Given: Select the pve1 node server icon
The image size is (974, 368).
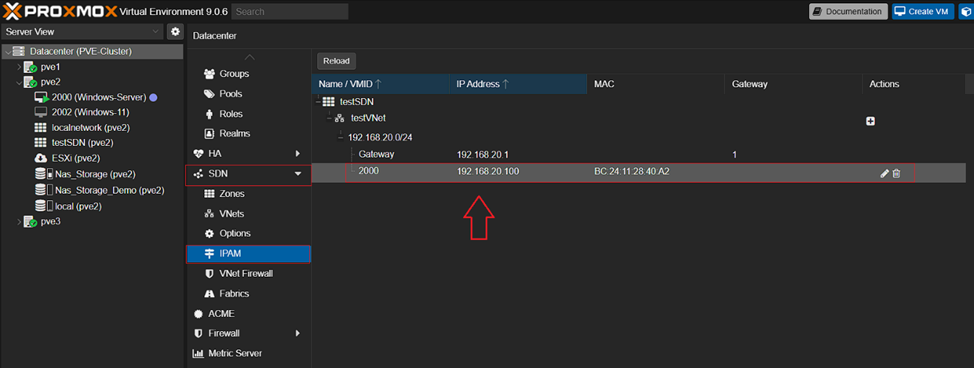Looking at the screenshot, I should coord(30,67).
